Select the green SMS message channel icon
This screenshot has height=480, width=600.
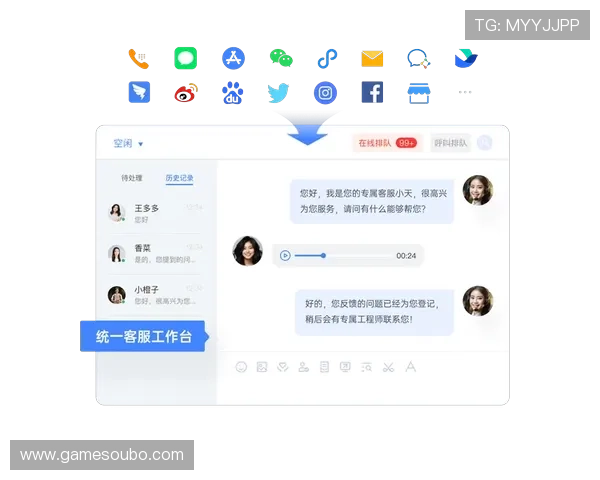point(186,58)
